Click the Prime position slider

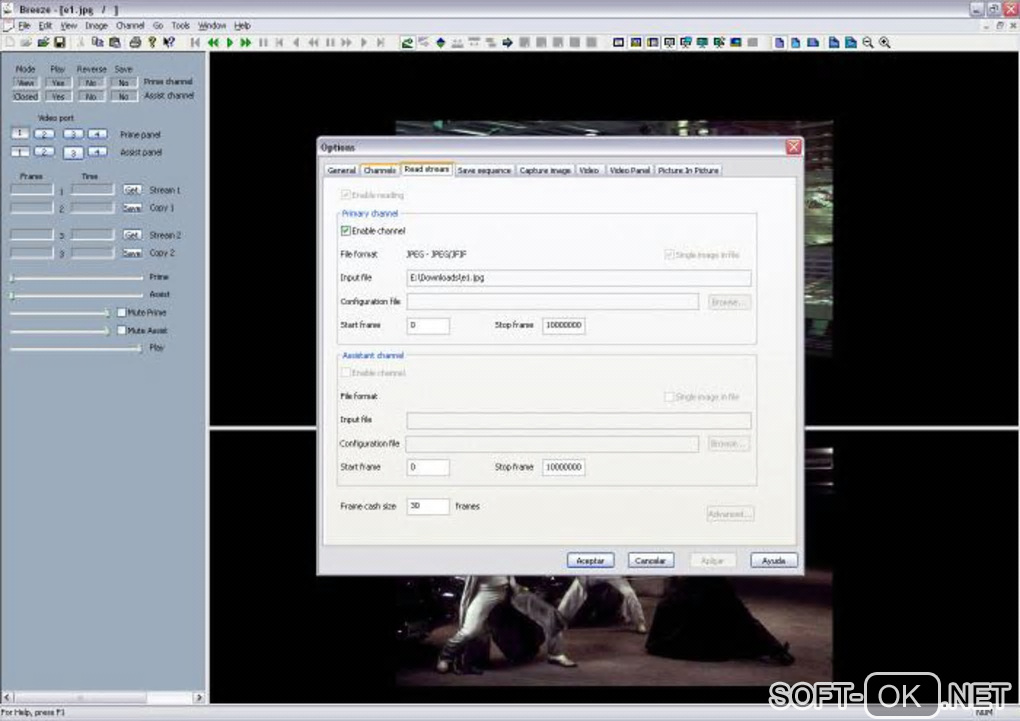(x=76, y=278)
